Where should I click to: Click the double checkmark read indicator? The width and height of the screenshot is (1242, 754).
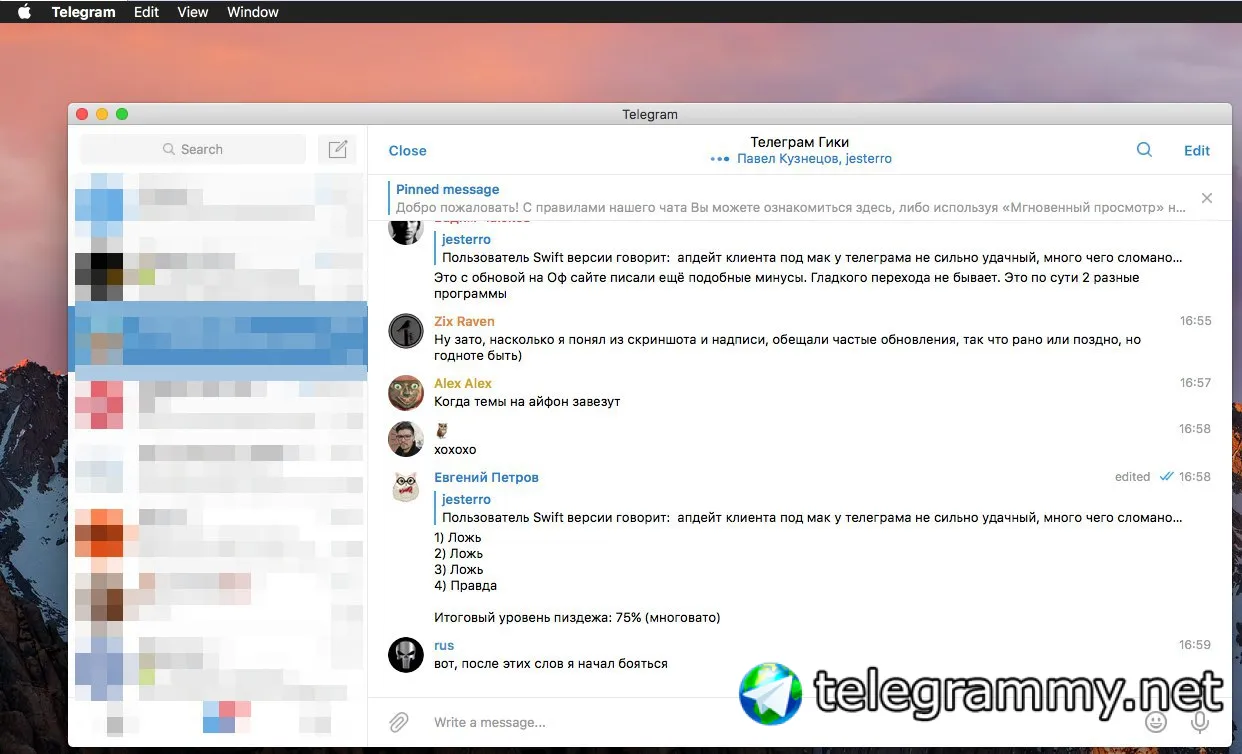click(1166, 477)
